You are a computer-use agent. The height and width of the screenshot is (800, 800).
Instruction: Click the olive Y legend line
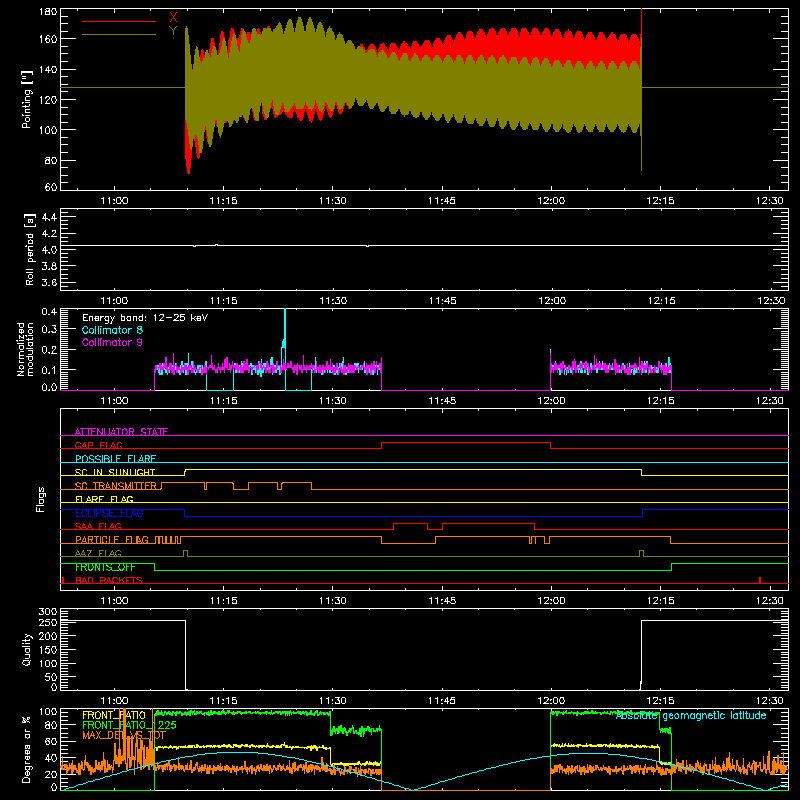119,35
